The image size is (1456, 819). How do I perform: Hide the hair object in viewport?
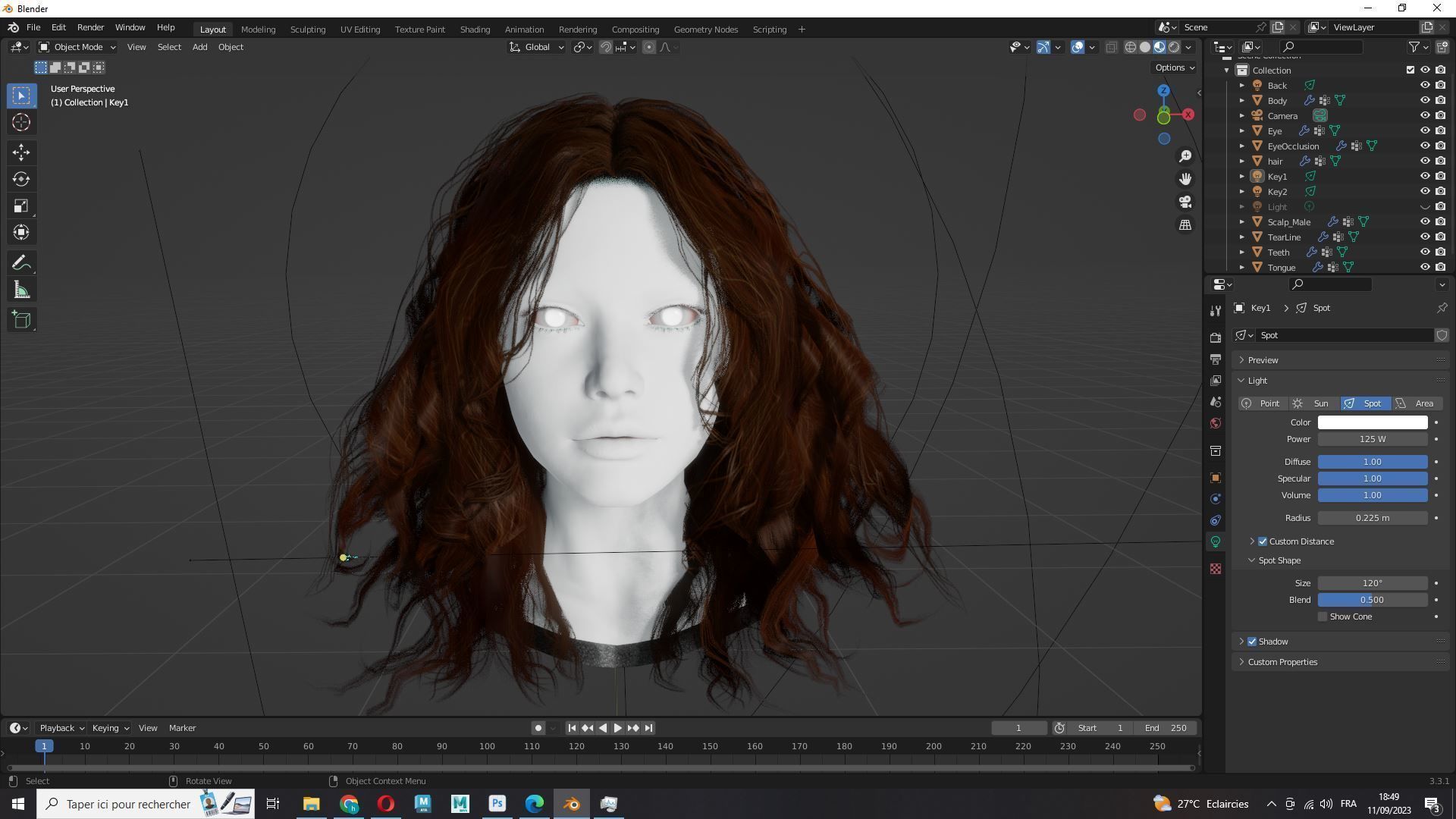pyautogui.click(x=1425, y=161)
